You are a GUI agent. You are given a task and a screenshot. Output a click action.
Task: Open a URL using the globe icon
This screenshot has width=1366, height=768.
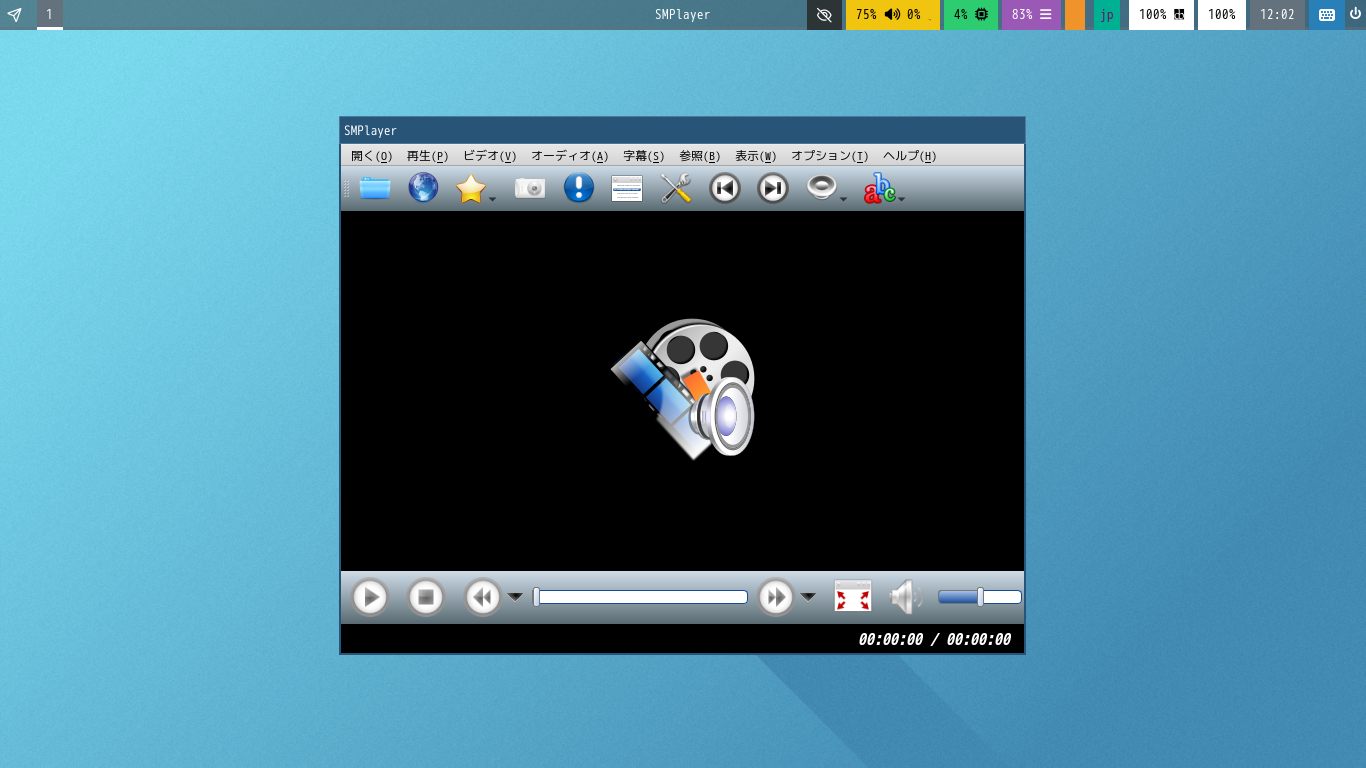tap(423, 188)
